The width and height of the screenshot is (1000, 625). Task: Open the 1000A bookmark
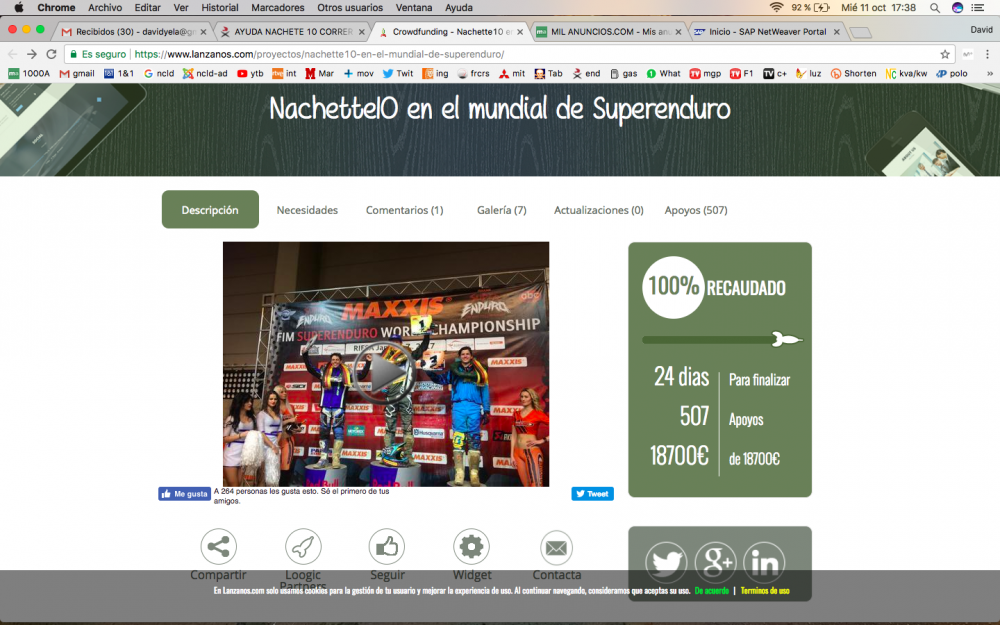pyautogui.click(x=29, y=73)
